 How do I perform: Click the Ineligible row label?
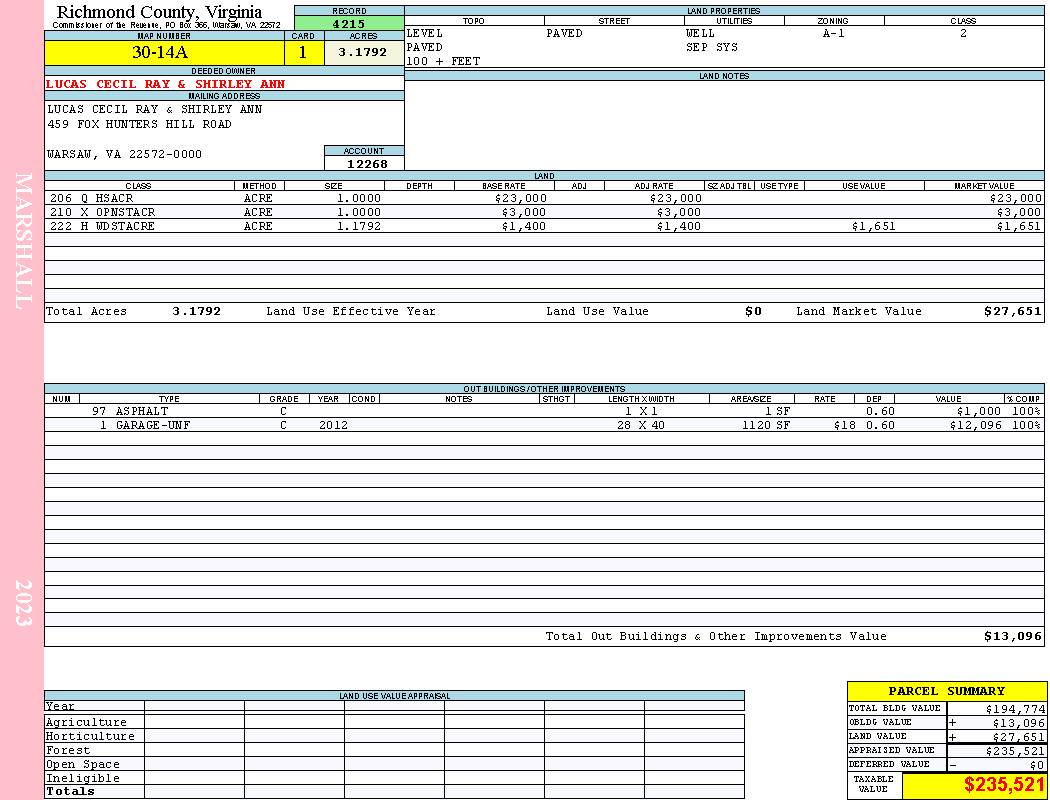pyautogui.click(x=83, y=779)
